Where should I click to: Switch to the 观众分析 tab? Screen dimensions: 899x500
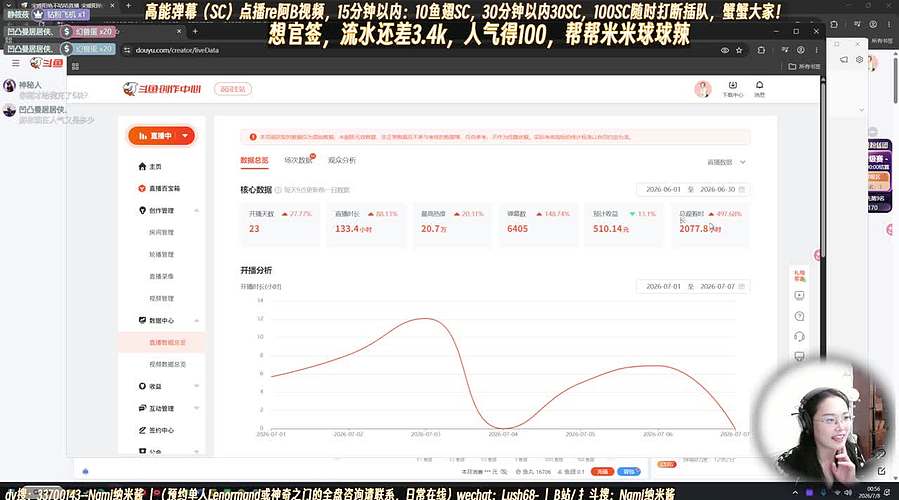coord(342,160)
